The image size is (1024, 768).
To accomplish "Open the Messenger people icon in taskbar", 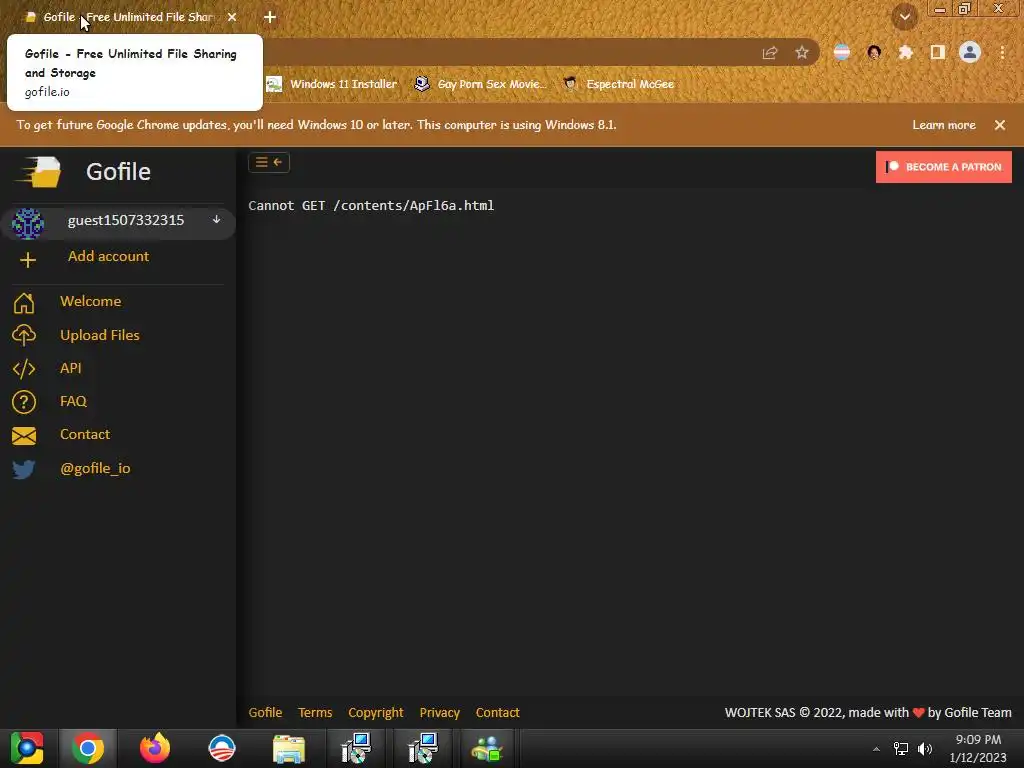I will 487,748.
